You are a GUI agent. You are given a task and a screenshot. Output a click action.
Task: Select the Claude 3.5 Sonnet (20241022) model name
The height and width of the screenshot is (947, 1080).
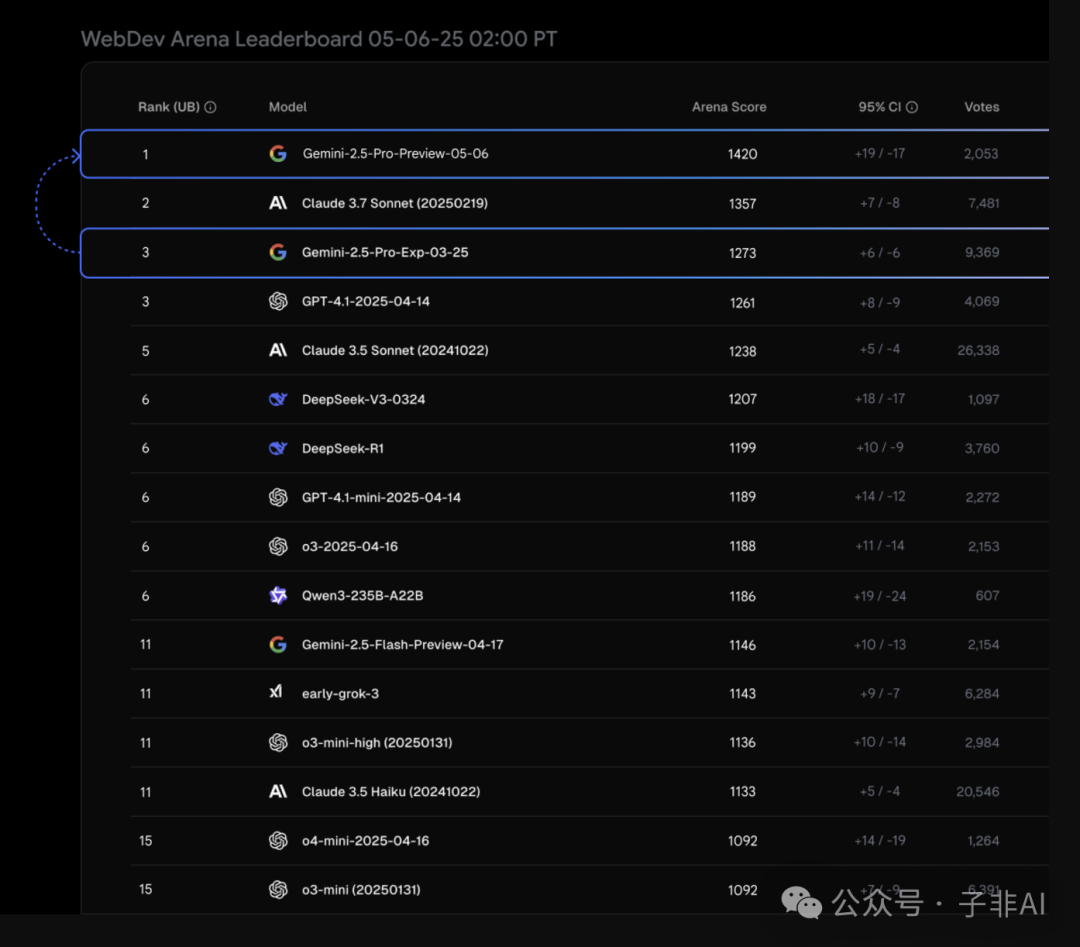395,351
